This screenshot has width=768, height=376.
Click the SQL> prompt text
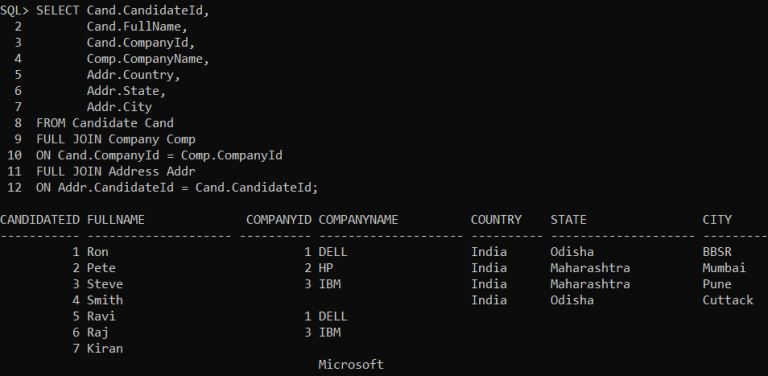pos(14,11)
